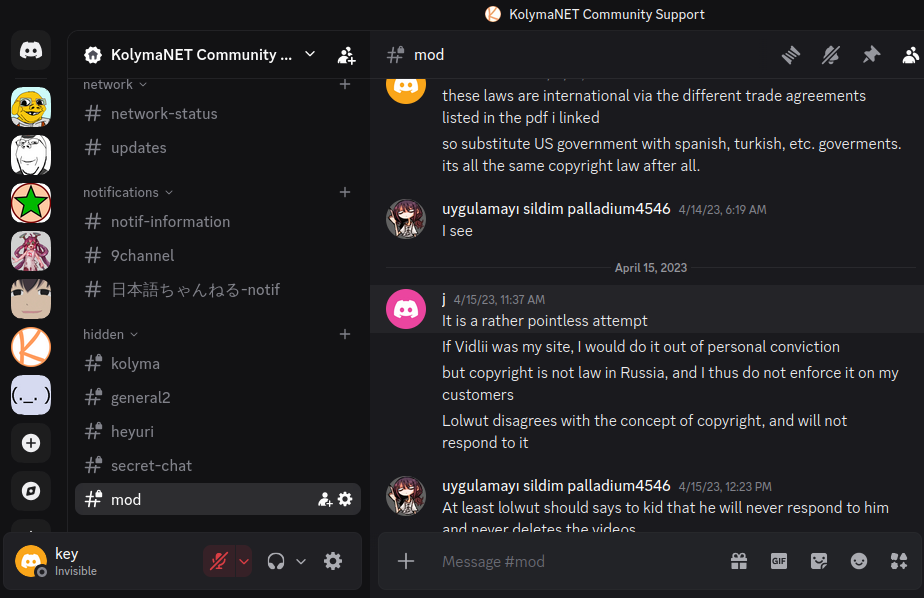The width and height of the screenshot is (924, 598).
Task: Open Explore Discoverable Servers compass icon
Action: 31,491
